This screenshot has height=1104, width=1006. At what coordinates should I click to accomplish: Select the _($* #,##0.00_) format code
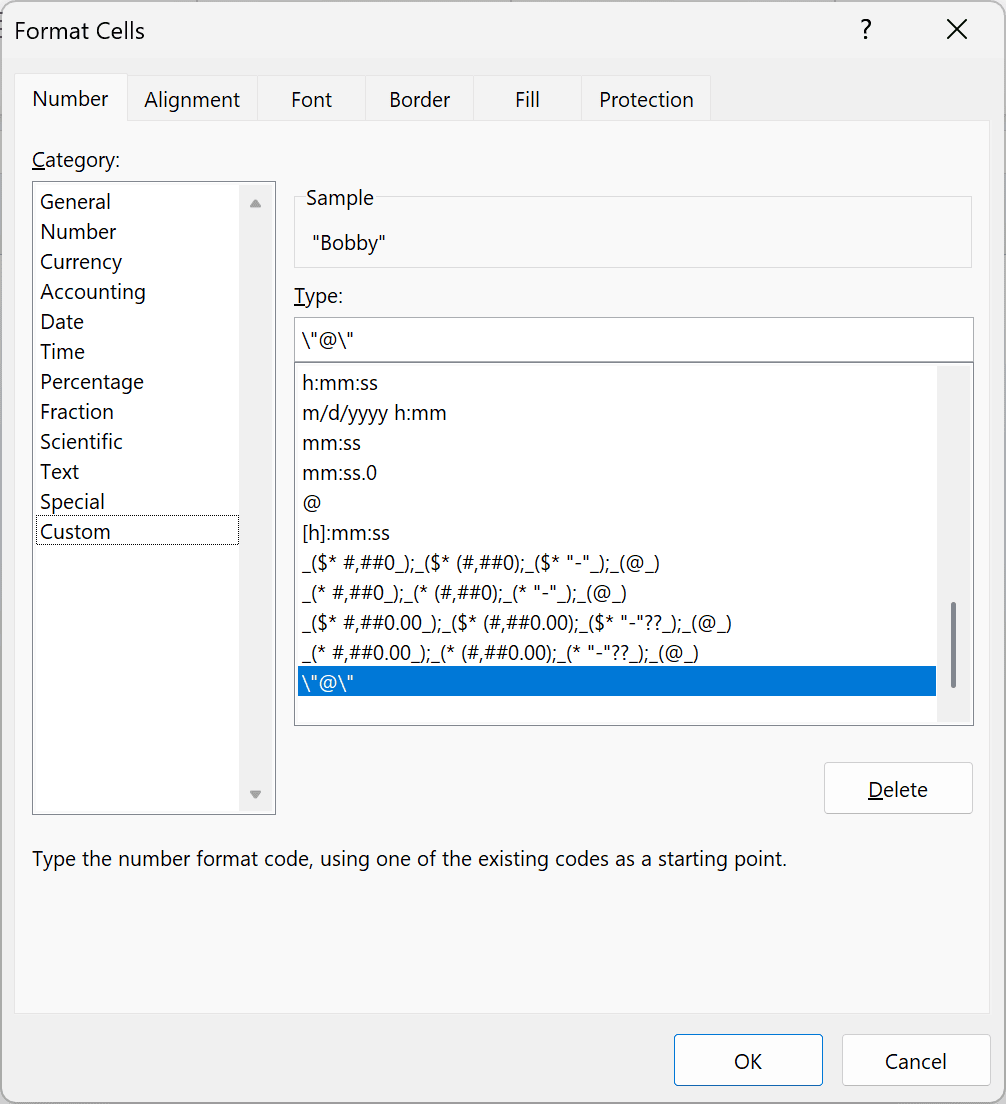pyautogui.click(x=617, y=623)
